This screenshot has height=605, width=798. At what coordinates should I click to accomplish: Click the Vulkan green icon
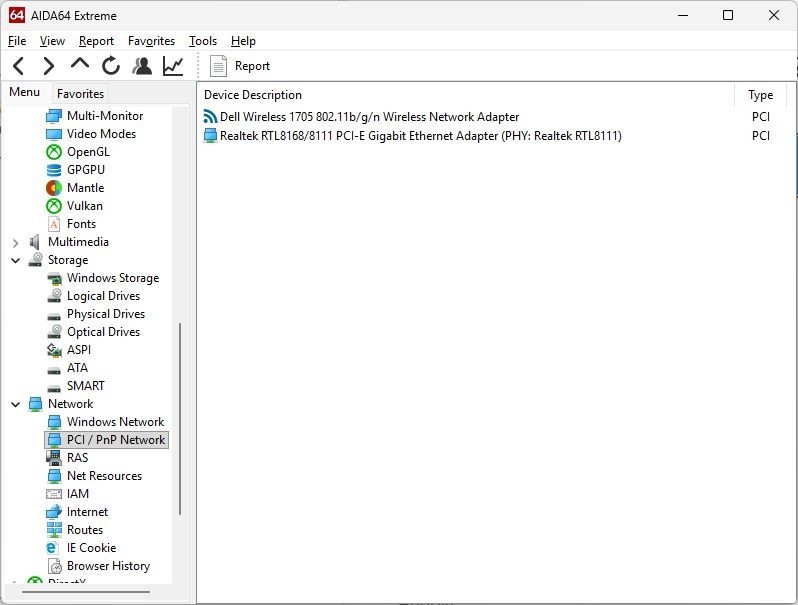tap(53, 206)
